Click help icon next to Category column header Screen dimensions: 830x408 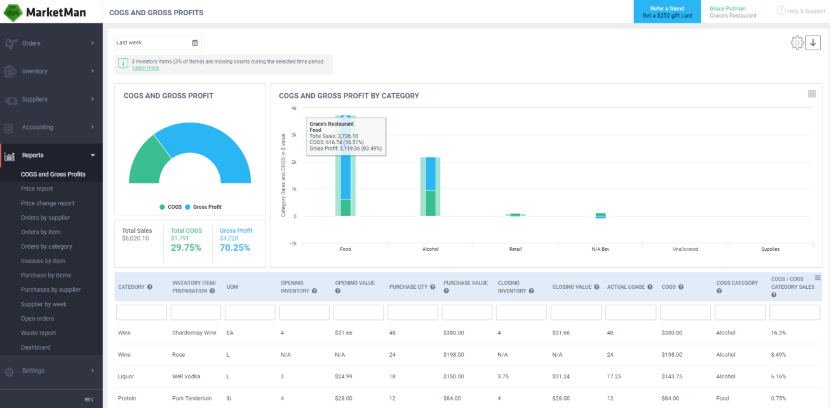point(150,287)
